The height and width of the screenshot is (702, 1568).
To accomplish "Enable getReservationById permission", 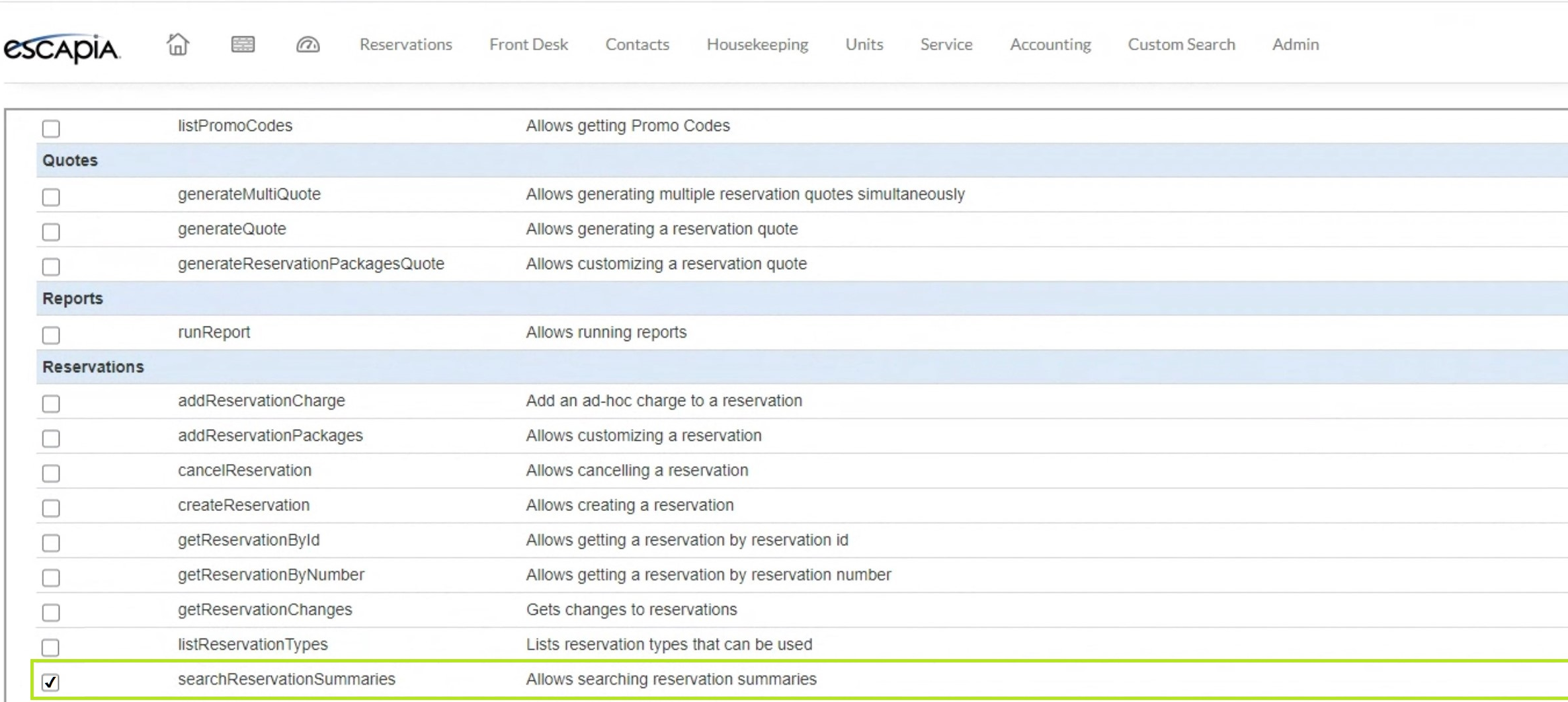I will coord(51,543).
